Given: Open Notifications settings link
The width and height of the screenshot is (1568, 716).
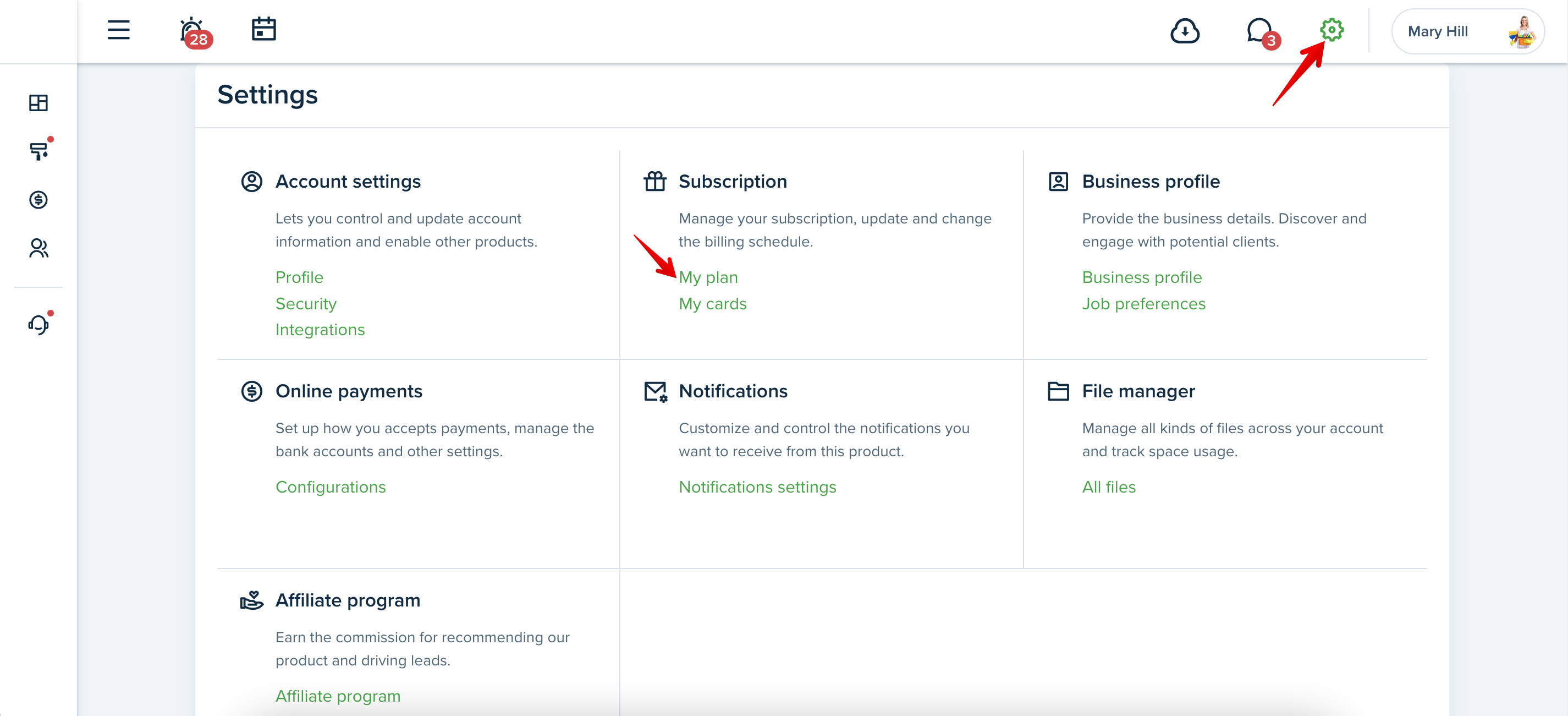Looking at the screenshot, I should [757, 487].
